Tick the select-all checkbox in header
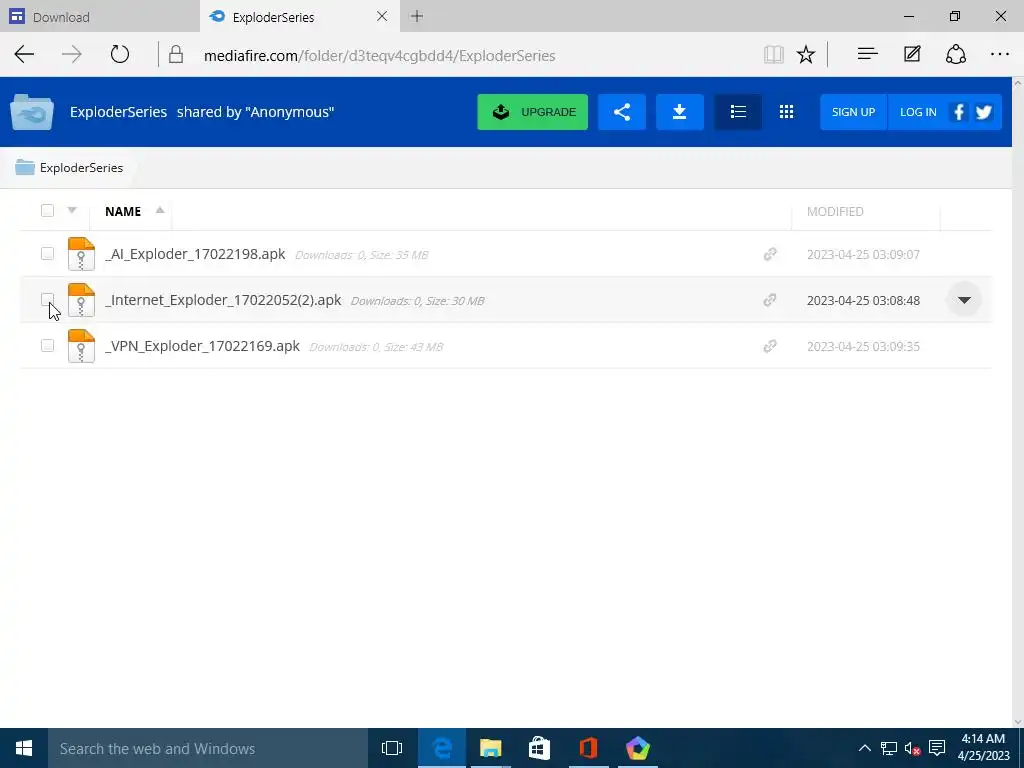 [47, 210]
